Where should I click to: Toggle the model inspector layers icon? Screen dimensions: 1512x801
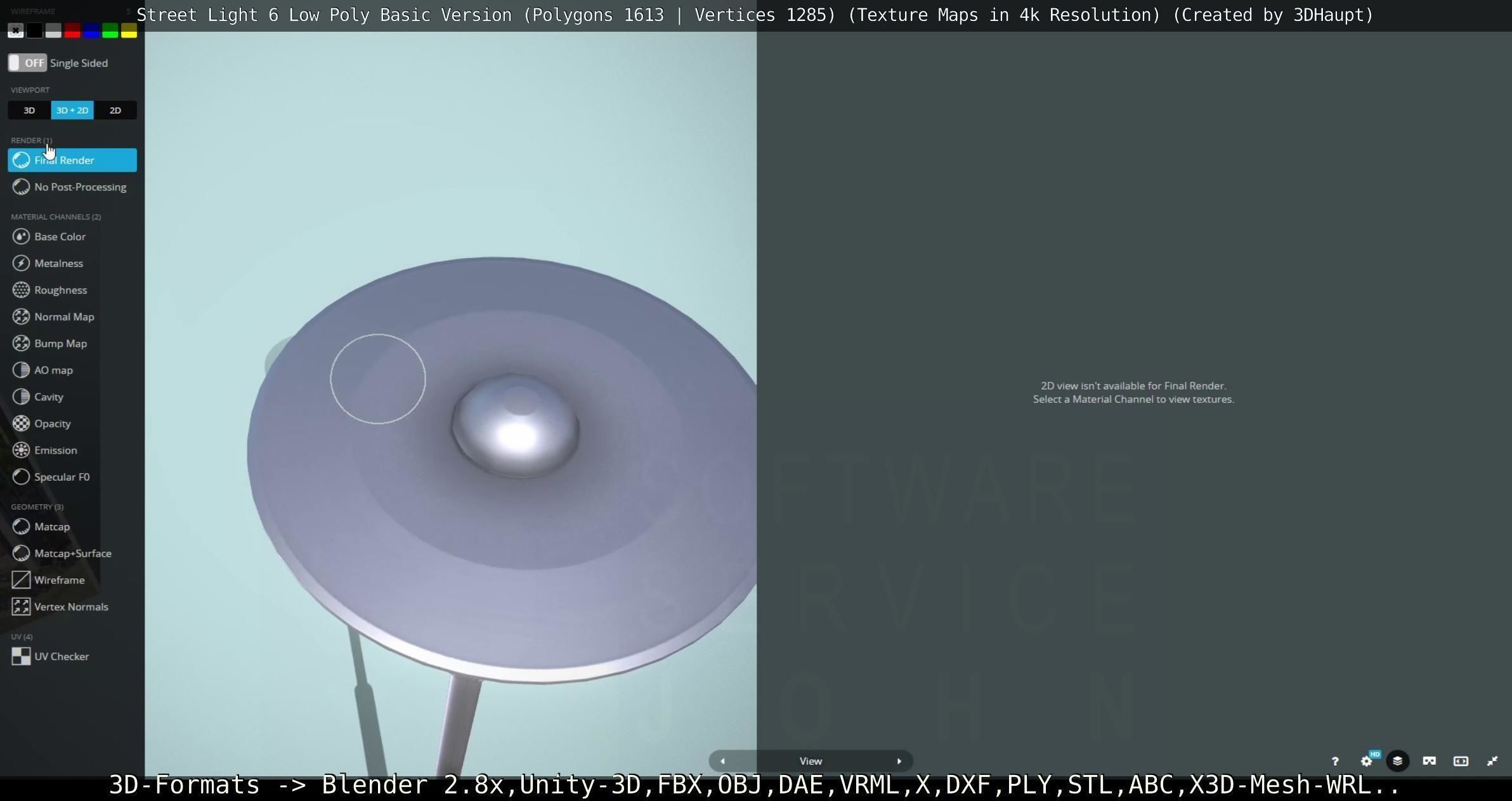(x=1397, y=761)
